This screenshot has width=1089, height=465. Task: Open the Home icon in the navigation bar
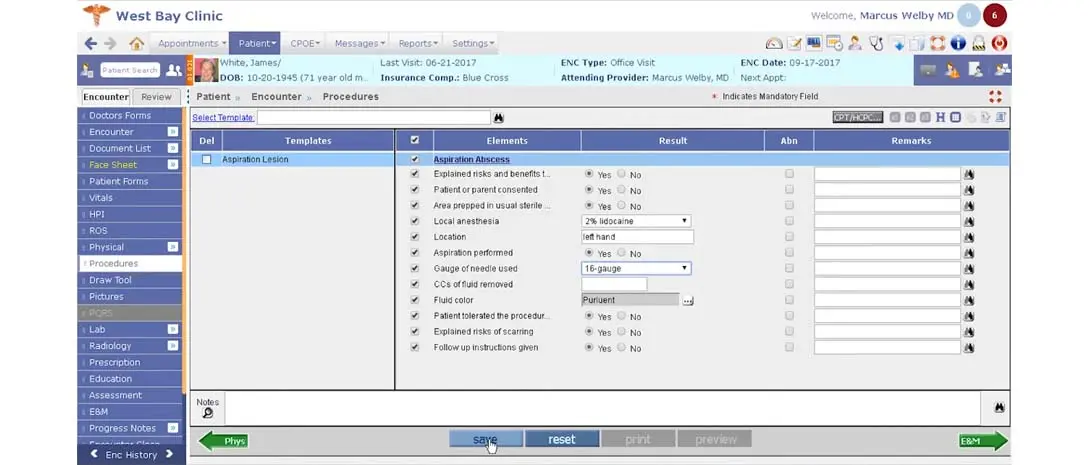tap(136, 43)
